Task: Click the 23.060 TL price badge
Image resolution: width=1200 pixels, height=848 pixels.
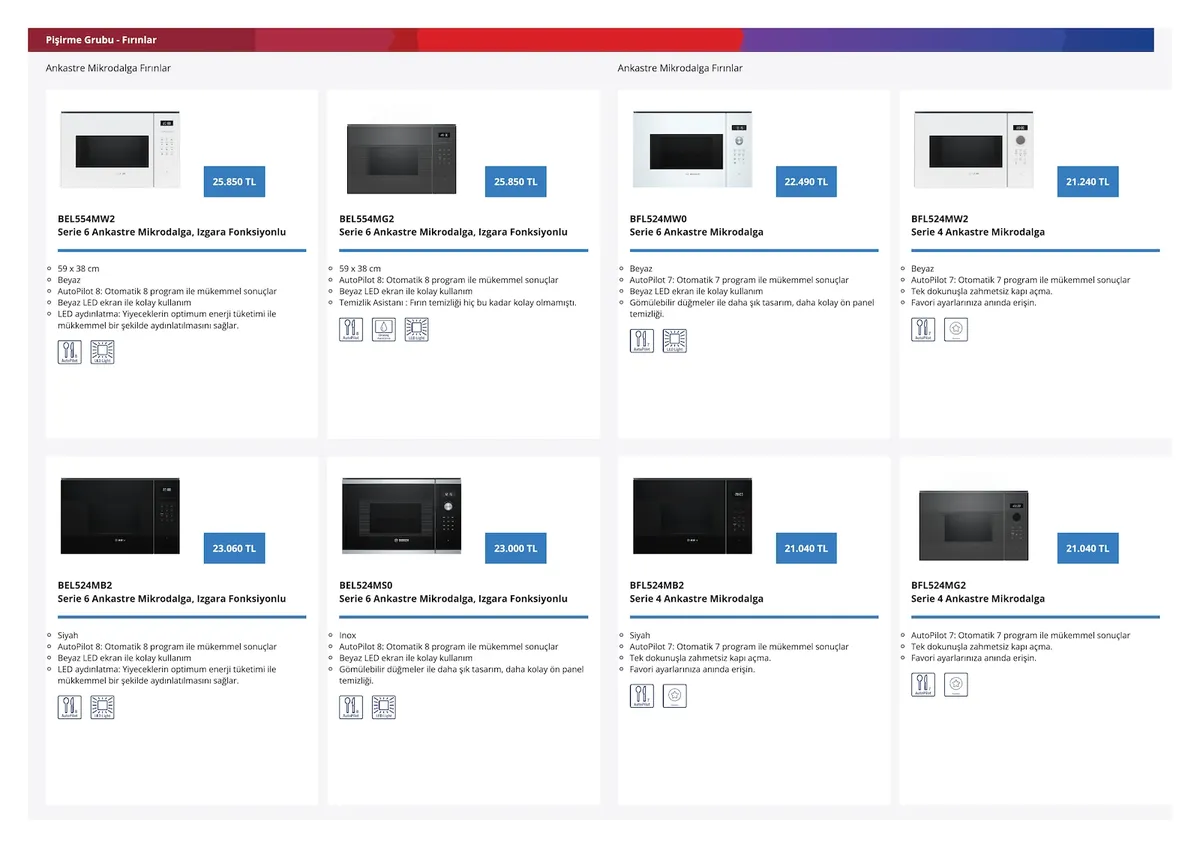Action: pyautogui.click(x=234, y=548)
